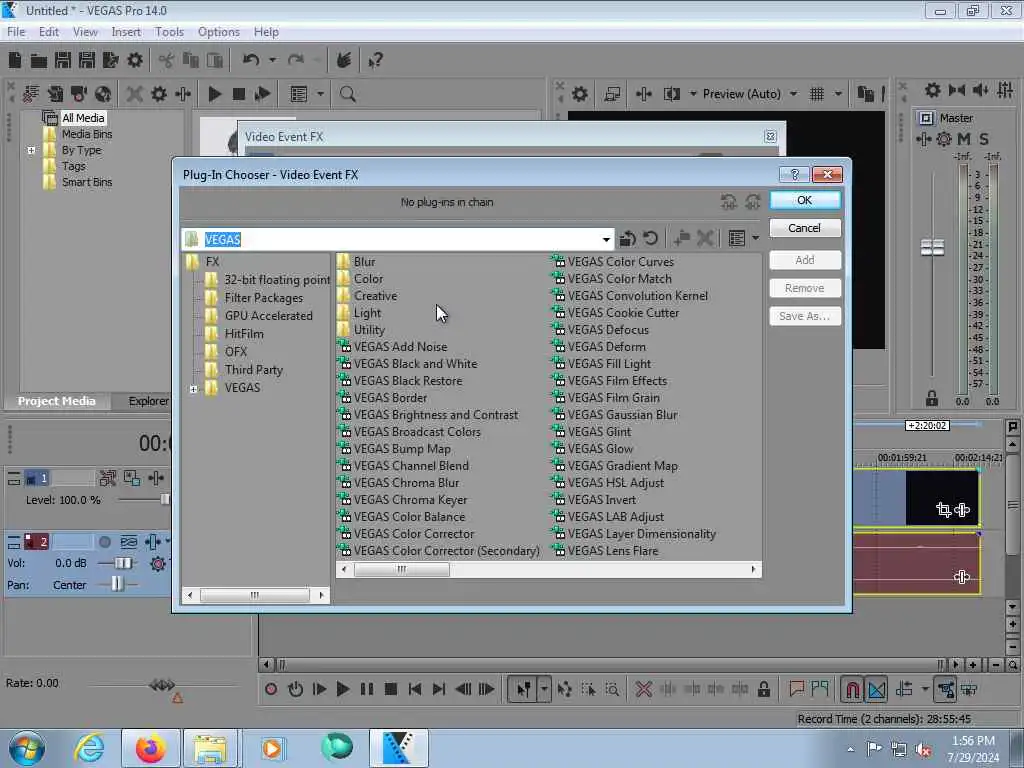Open the Options menu

point(219,32)
